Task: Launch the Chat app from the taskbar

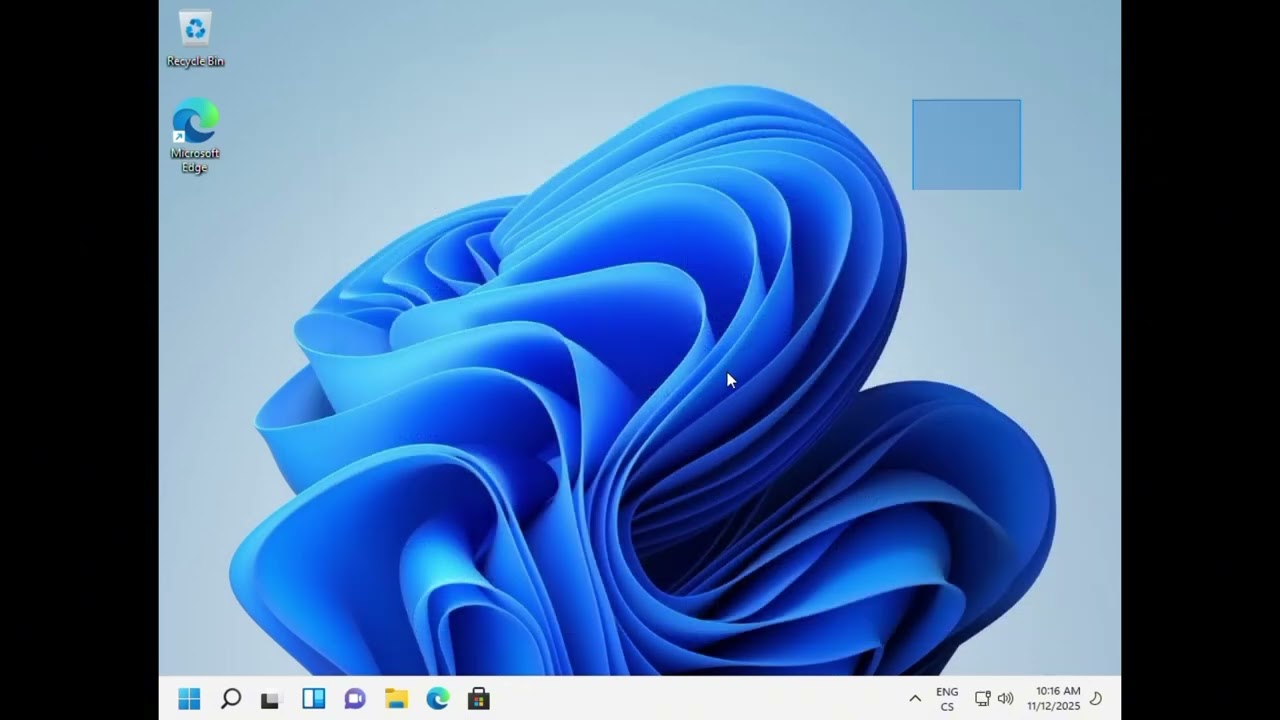Action: (x=355, y=699)
